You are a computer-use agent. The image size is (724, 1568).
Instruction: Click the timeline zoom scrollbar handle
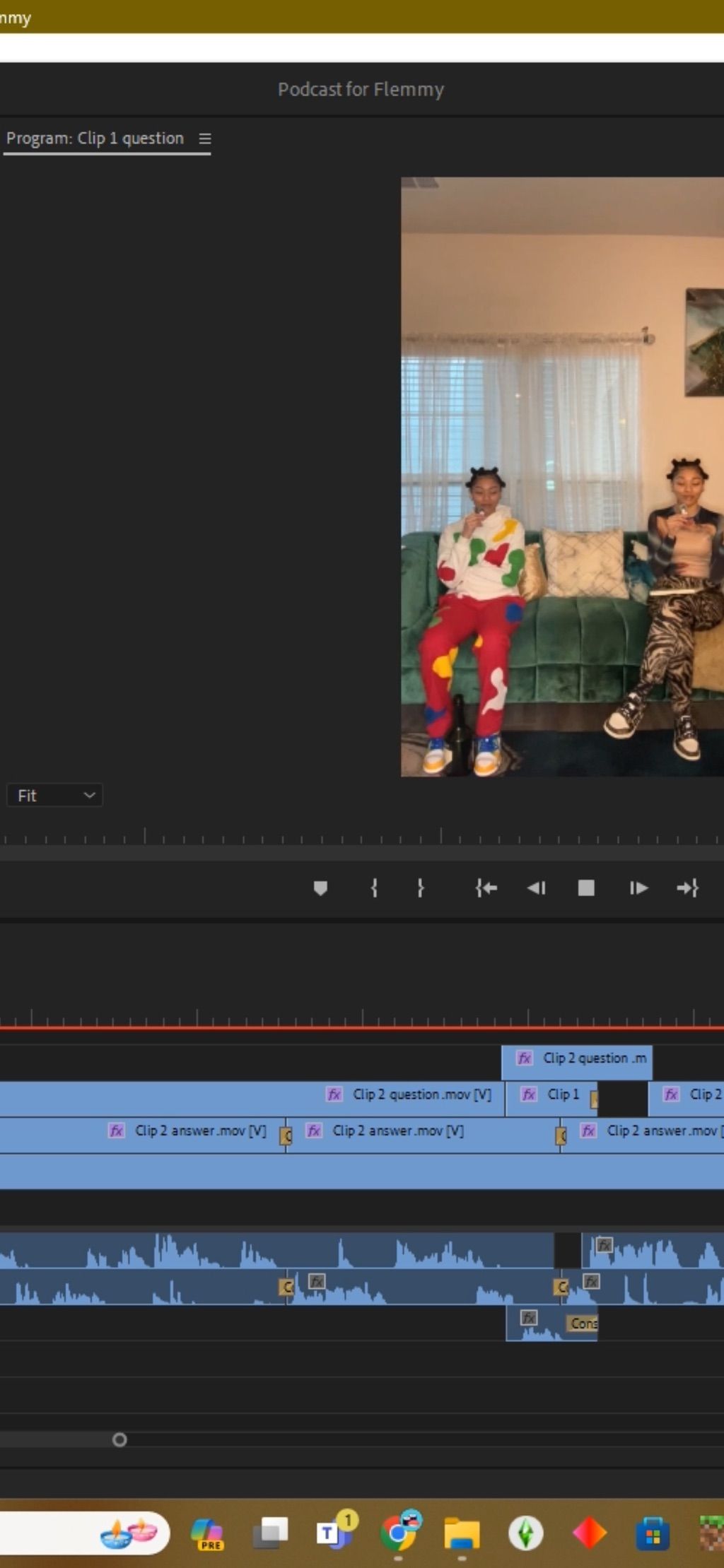[x=119, y=1440]
